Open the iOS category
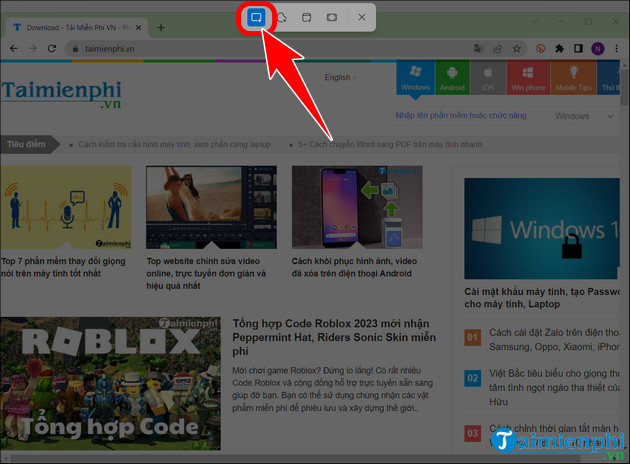 (488, 78)
